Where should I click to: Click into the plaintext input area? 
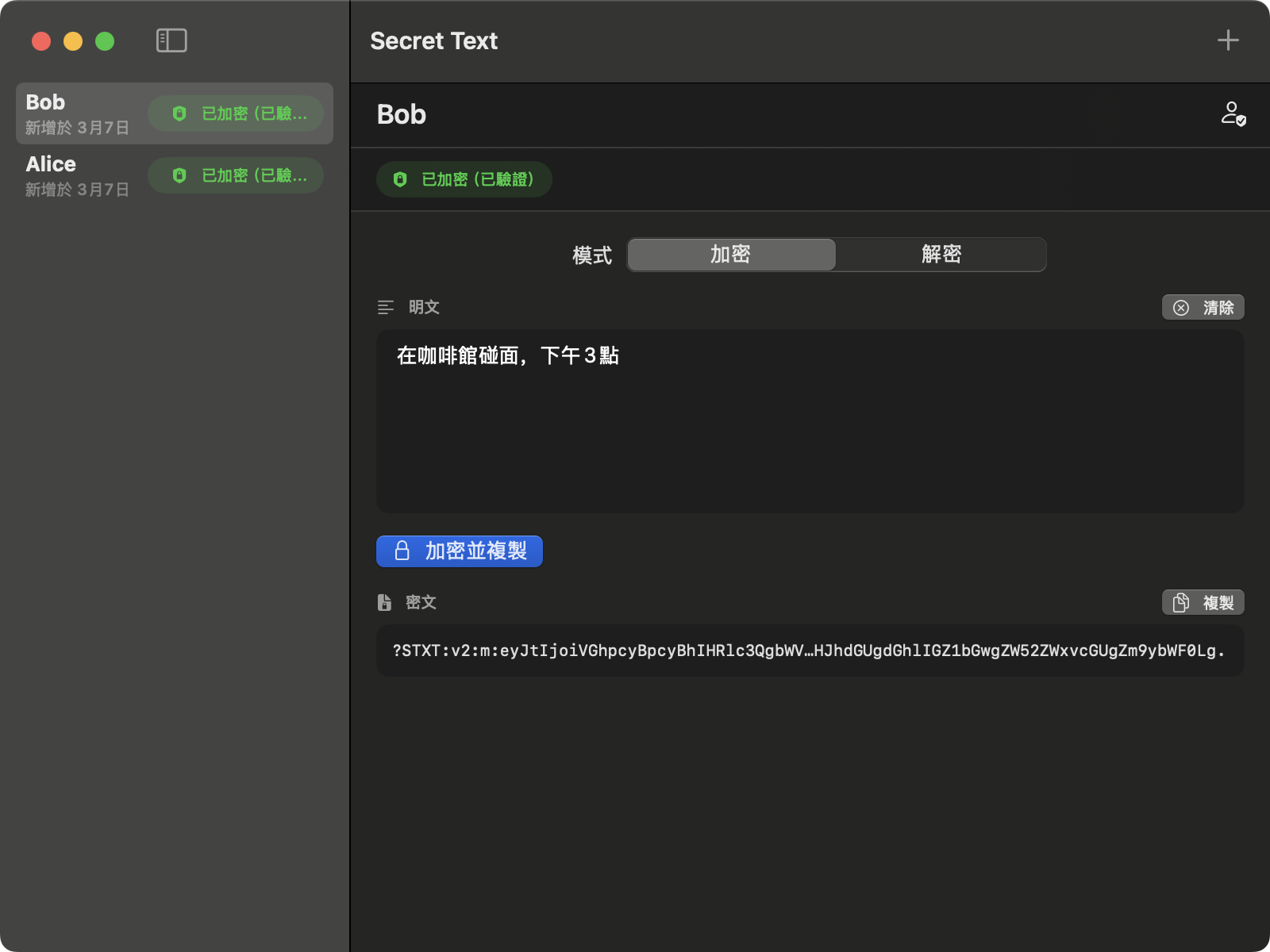810,428
